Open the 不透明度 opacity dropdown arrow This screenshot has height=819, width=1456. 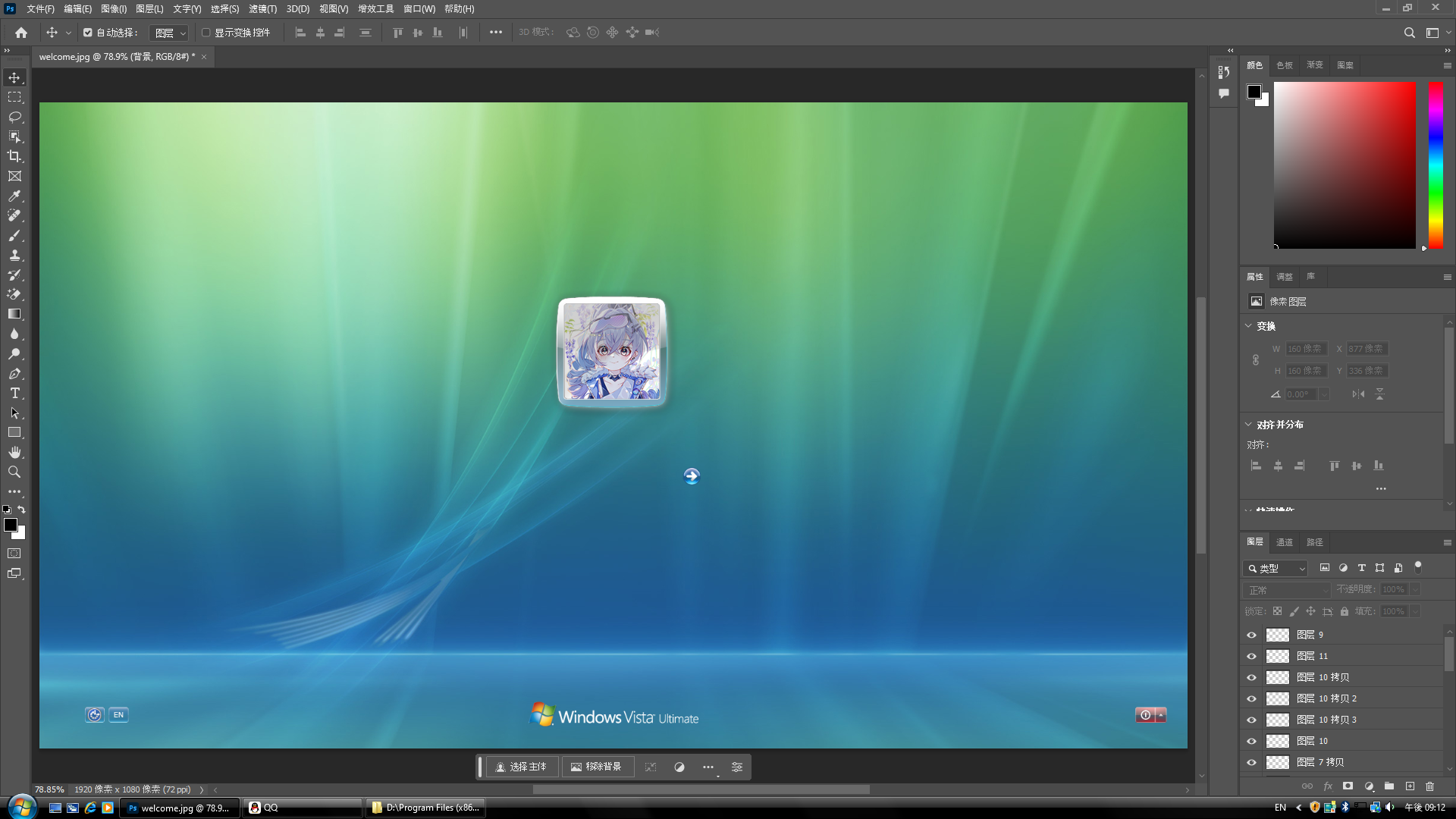[1415, 589]
